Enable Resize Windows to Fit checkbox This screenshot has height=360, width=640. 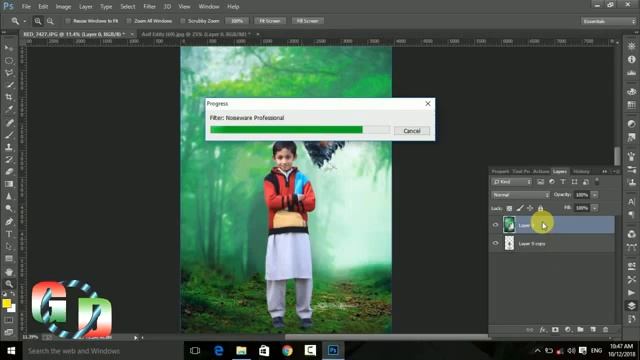pos(68,21)
